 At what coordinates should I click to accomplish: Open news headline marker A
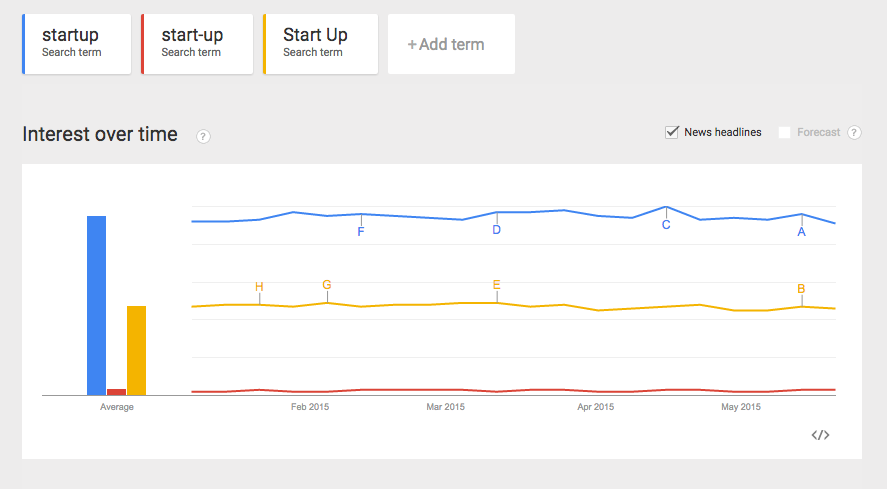[801, 231]
